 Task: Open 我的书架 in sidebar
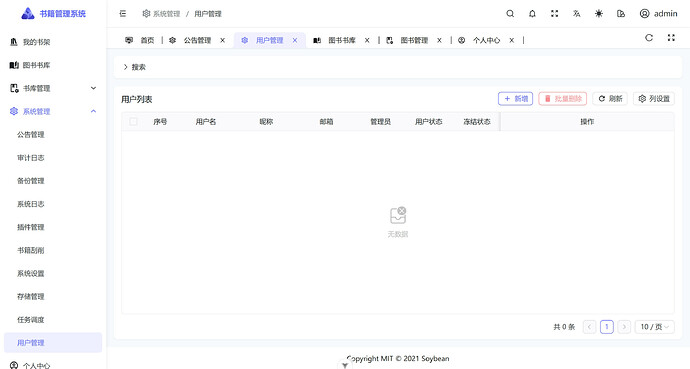pyautogui.click(x=53, y=42)
